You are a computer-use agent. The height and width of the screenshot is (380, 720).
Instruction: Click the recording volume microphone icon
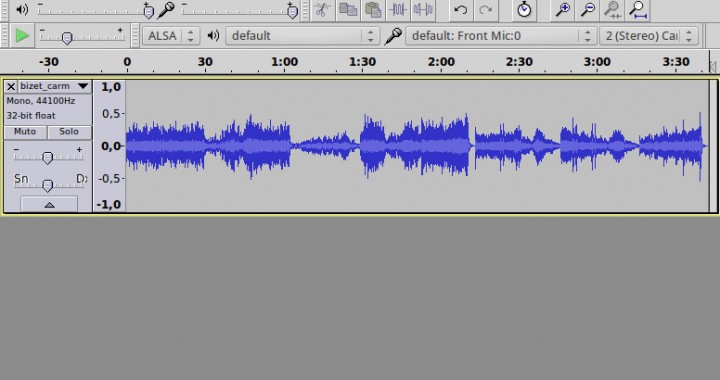tap(166, 10)
